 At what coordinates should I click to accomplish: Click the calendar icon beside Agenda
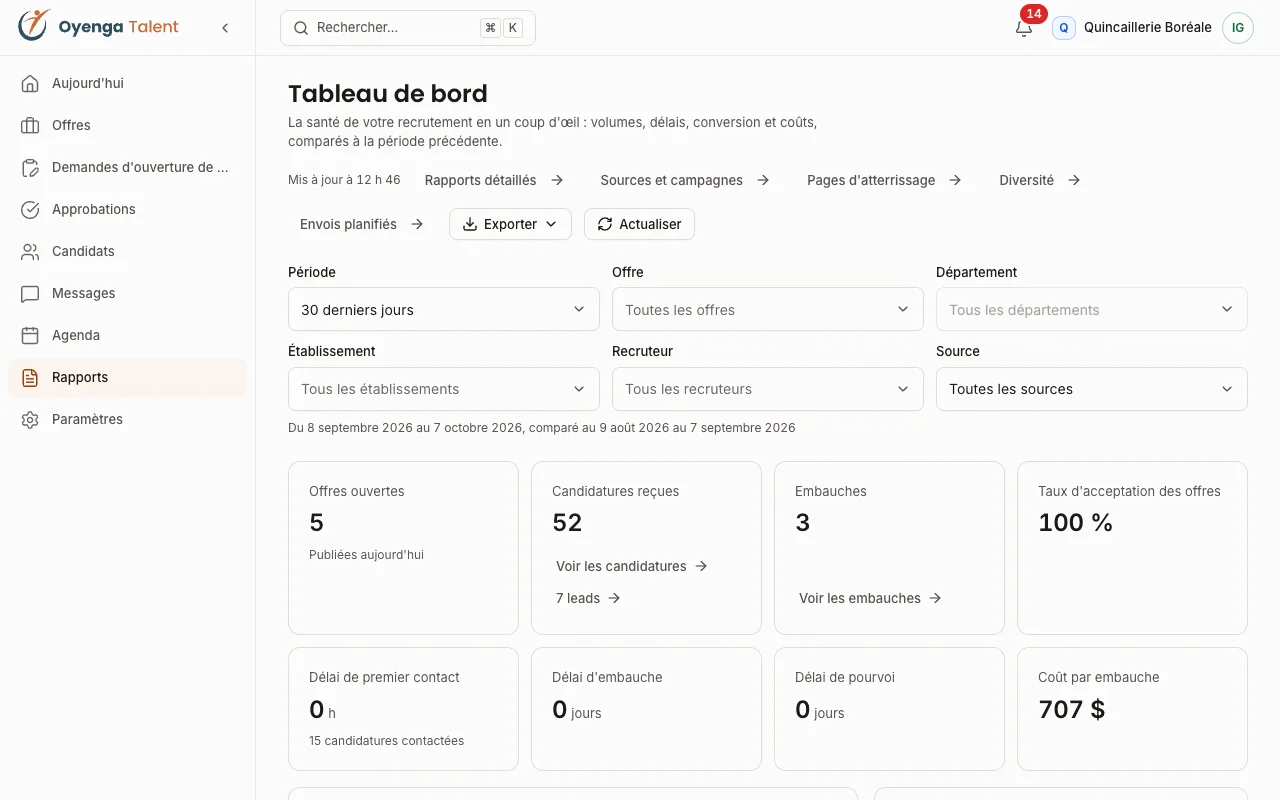coord(30,336)
